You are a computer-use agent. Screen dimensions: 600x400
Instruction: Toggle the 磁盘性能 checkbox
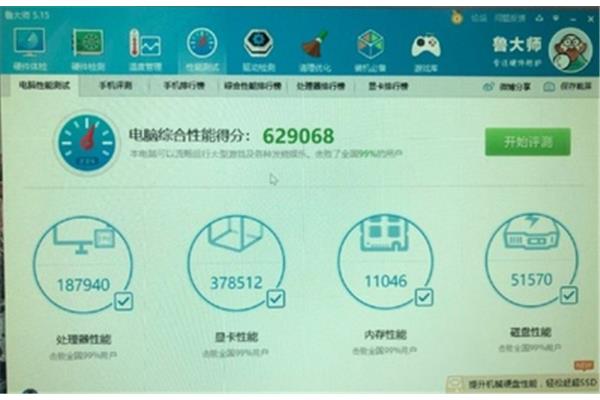point(569,295)
